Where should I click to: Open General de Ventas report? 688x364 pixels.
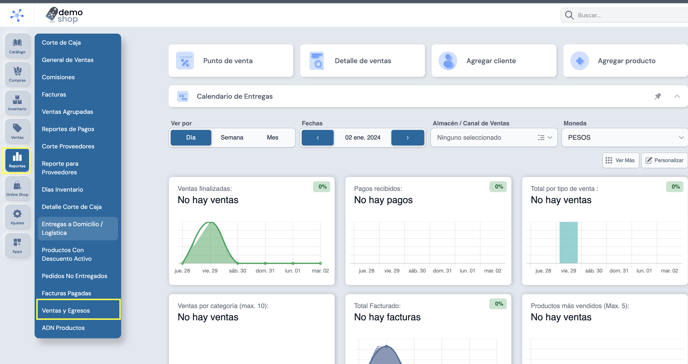pos(68,60)
